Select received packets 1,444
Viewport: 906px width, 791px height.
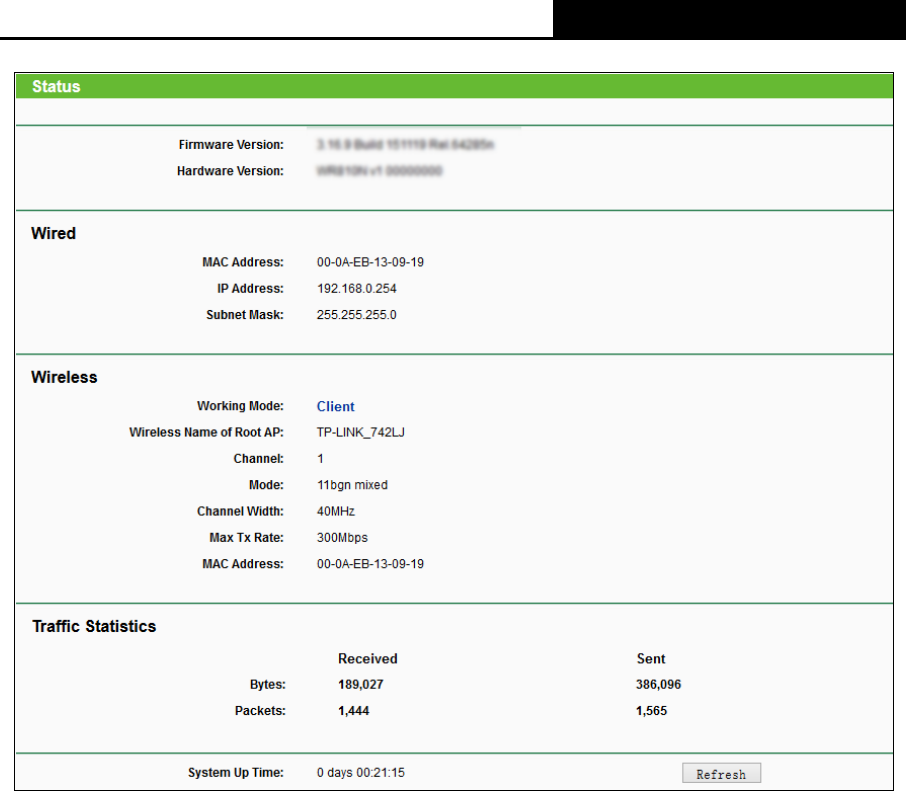[354, 711]
